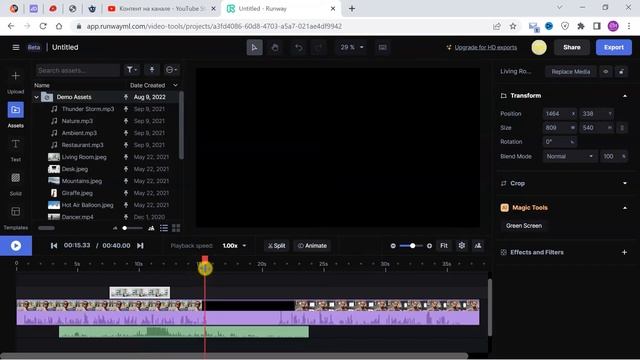Open the more options circle dropdown

tap(171, 70)
